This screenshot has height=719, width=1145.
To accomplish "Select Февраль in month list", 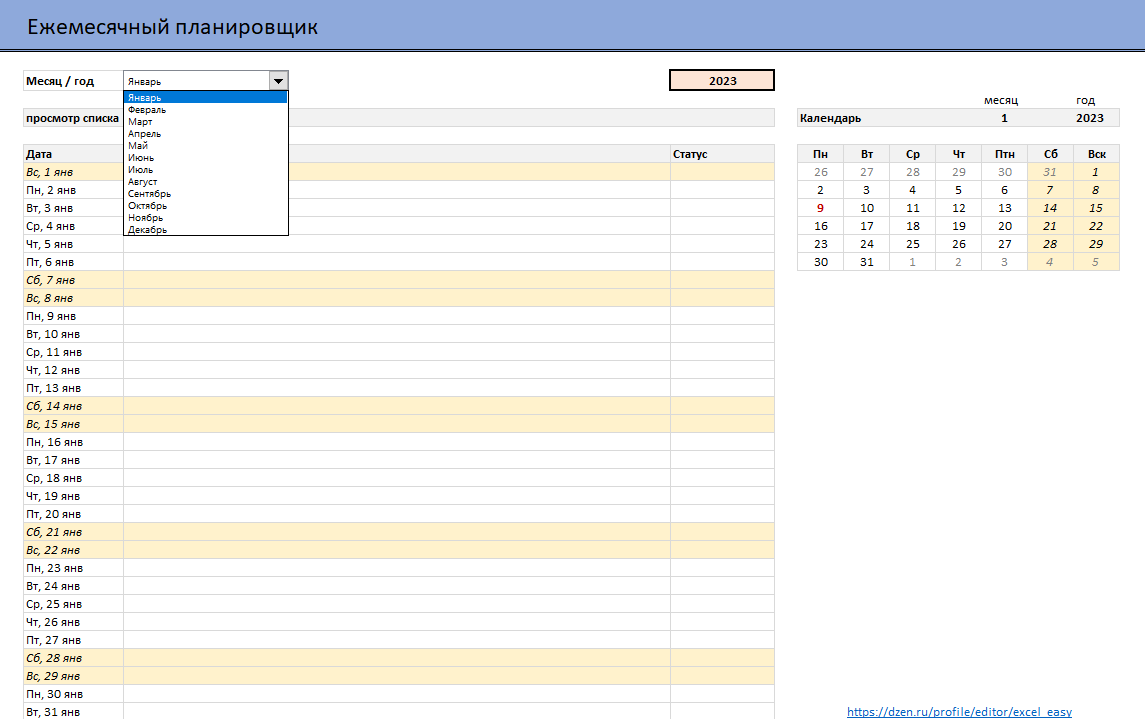I will [x=205, y=109].
